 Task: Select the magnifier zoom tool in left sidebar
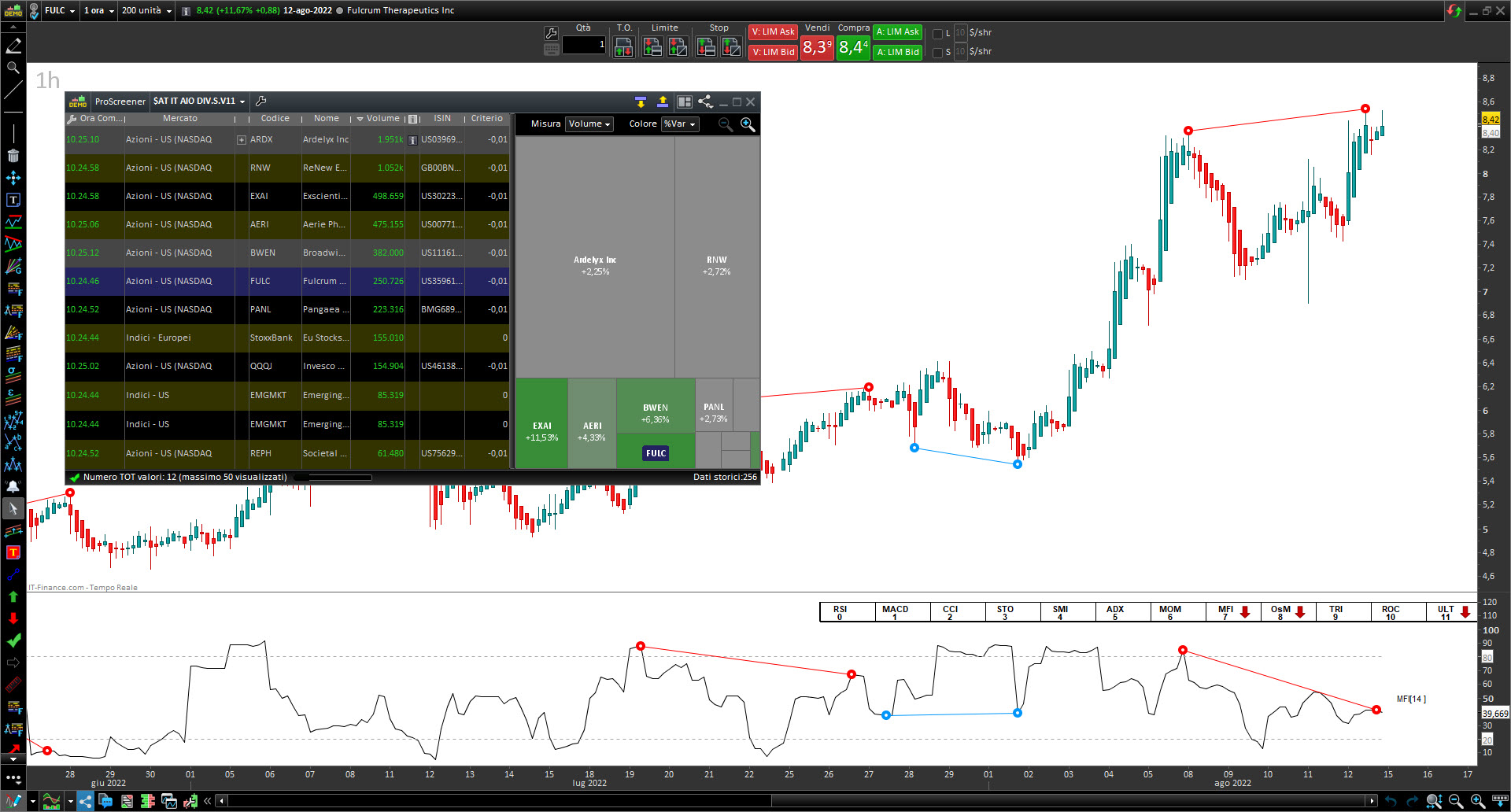tap(13, 68)
